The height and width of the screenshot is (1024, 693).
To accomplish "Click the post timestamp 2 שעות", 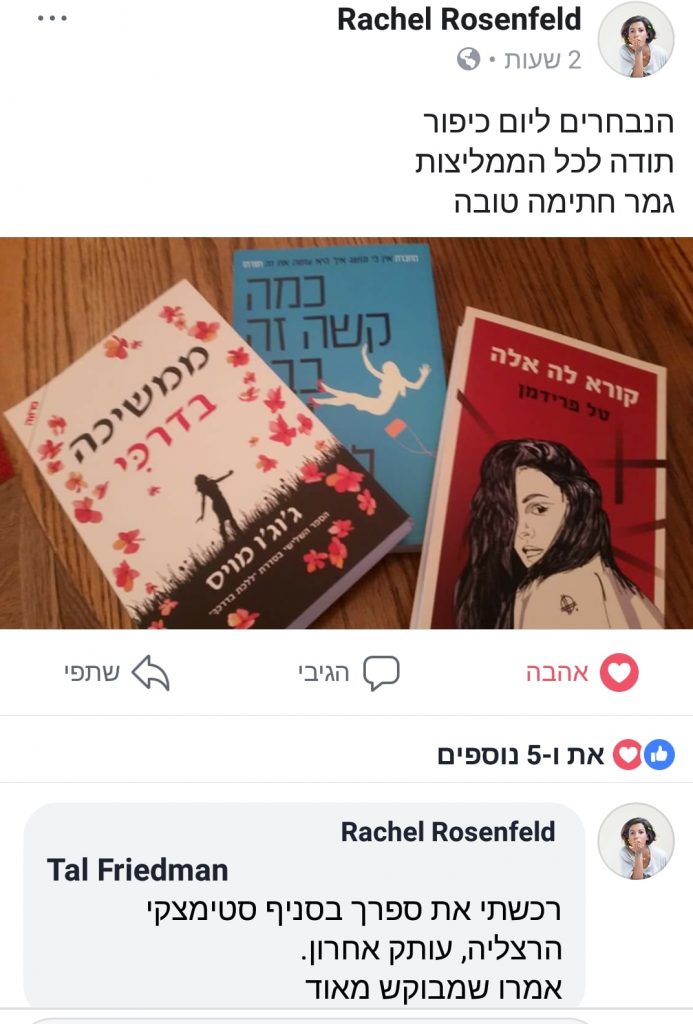I will pyautogui.click(x=542, y=60).
